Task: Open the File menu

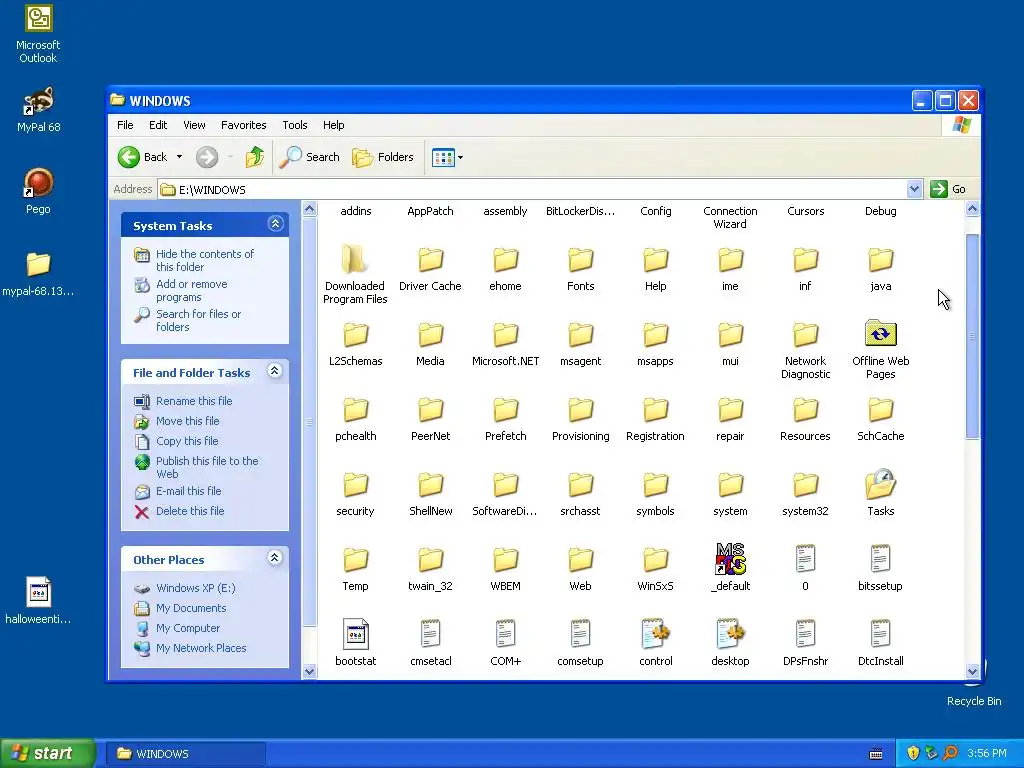Action: click(125, 125)
